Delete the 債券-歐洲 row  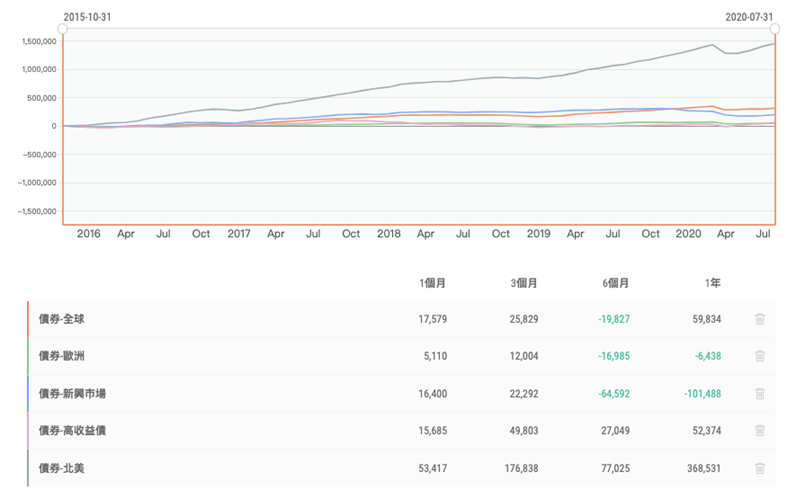point(760,356)
